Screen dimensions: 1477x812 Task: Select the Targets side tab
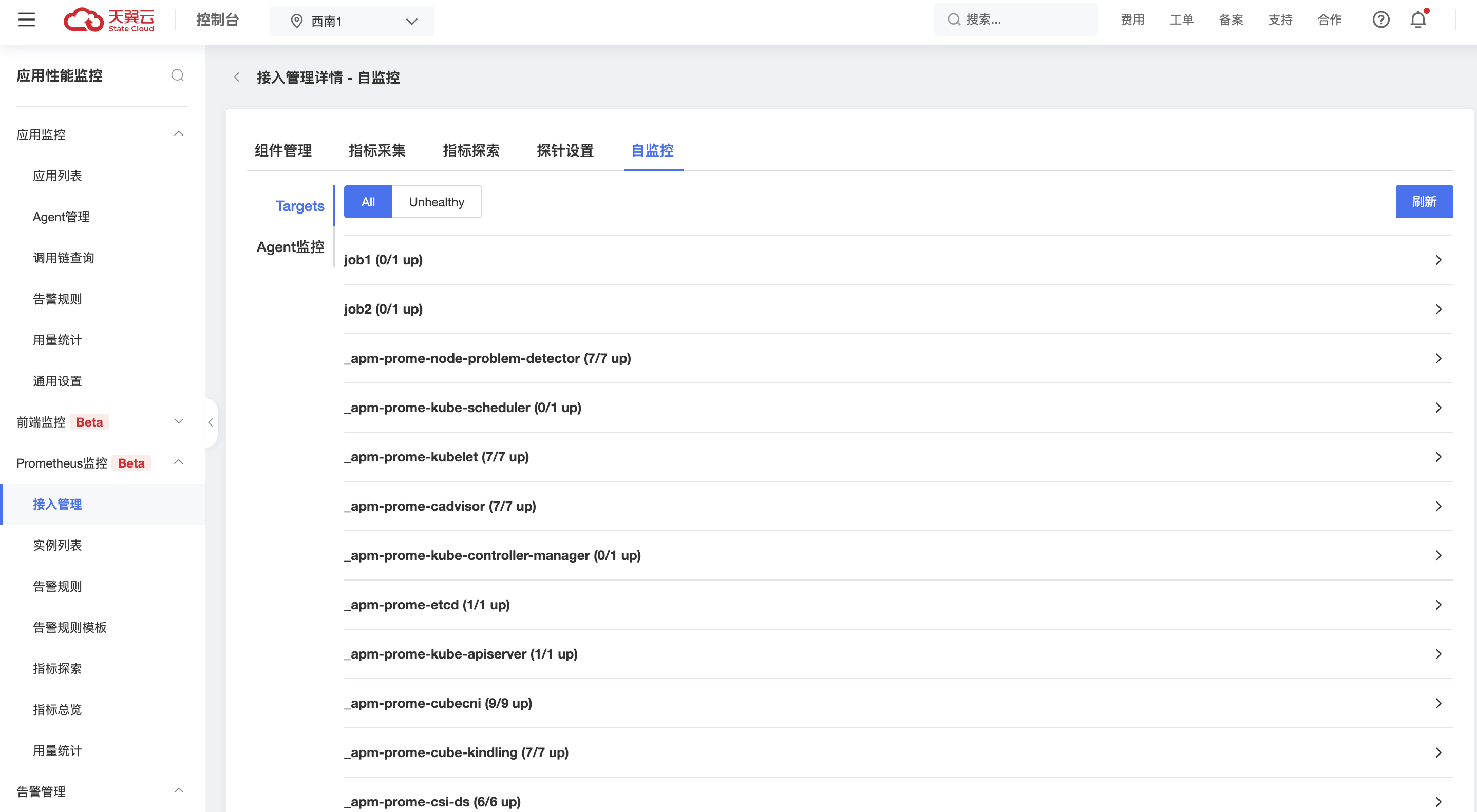[300, 206]
